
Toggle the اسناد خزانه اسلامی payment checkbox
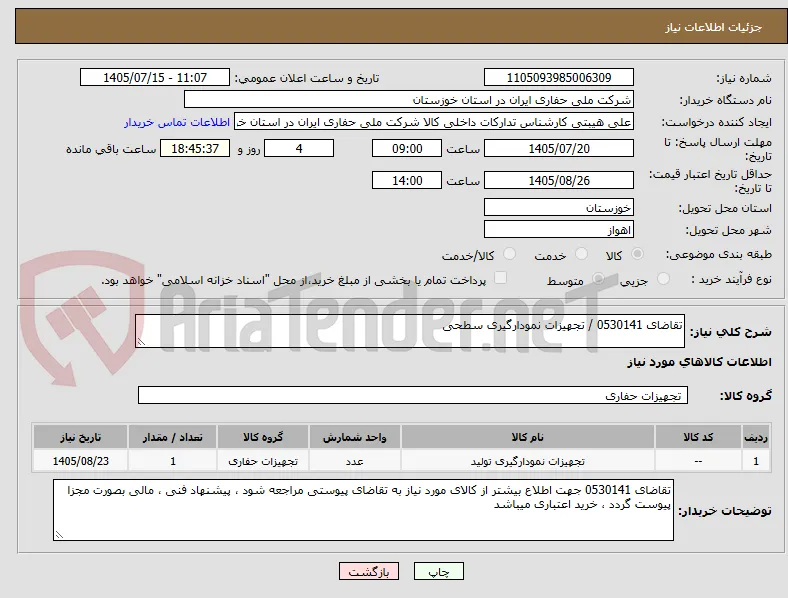tap(501, 278)
